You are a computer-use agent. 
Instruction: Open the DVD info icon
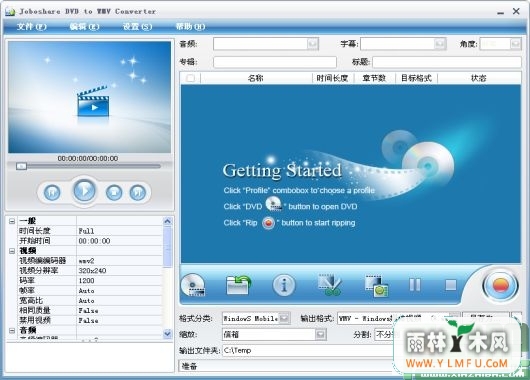click(284, 285)
